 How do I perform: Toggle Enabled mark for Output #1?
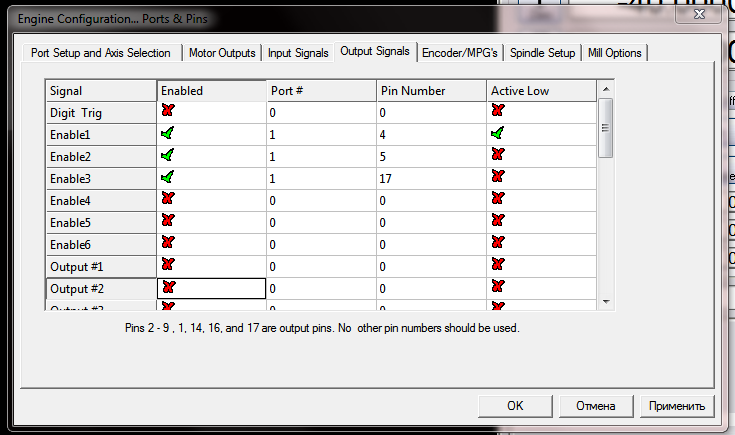point(168,264)
